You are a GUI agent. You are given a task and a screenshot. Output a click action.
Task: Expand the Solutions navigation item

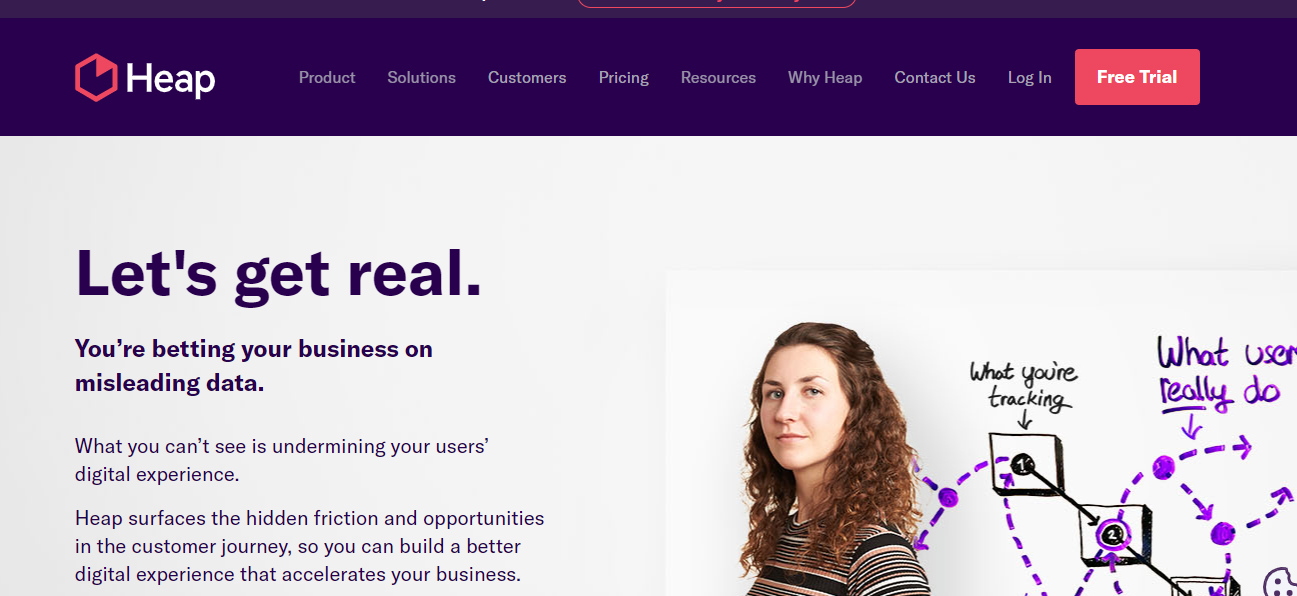(421, 77)
